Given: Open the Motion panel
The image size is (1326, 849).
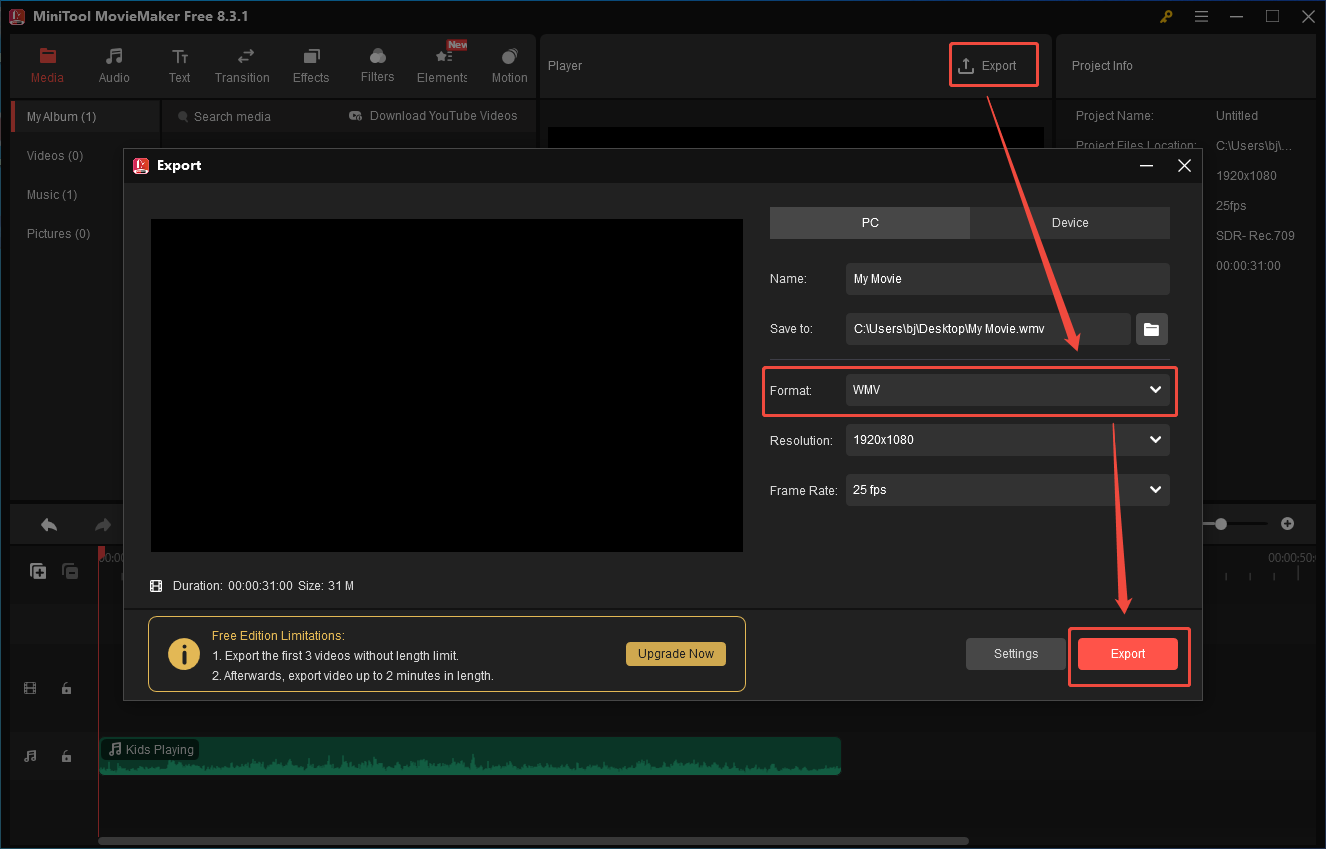Looking at the screenshot, I should coord(509,64).
